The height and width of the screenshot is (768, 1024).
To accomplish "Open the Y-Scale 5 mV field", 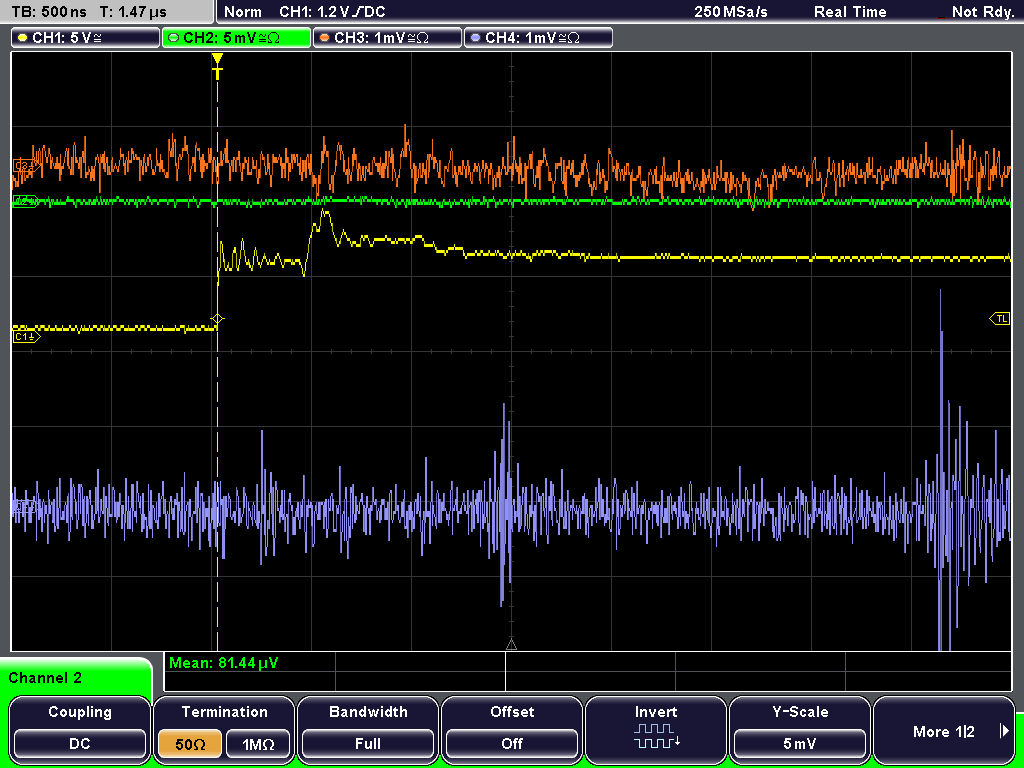I will point(800,729).
